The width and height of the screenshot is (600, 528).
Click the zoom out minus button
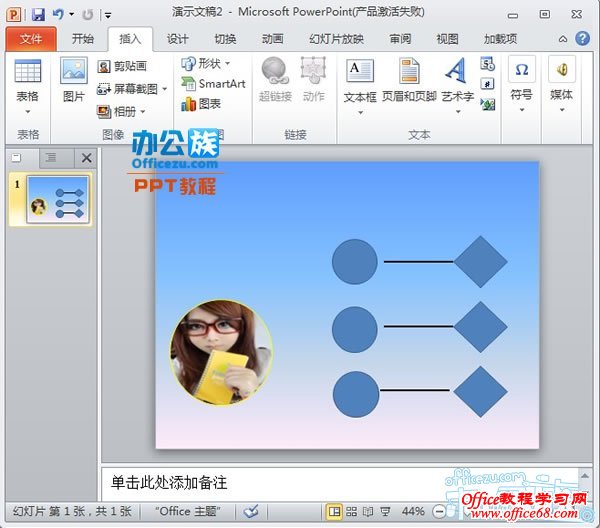tap(437, 511)
